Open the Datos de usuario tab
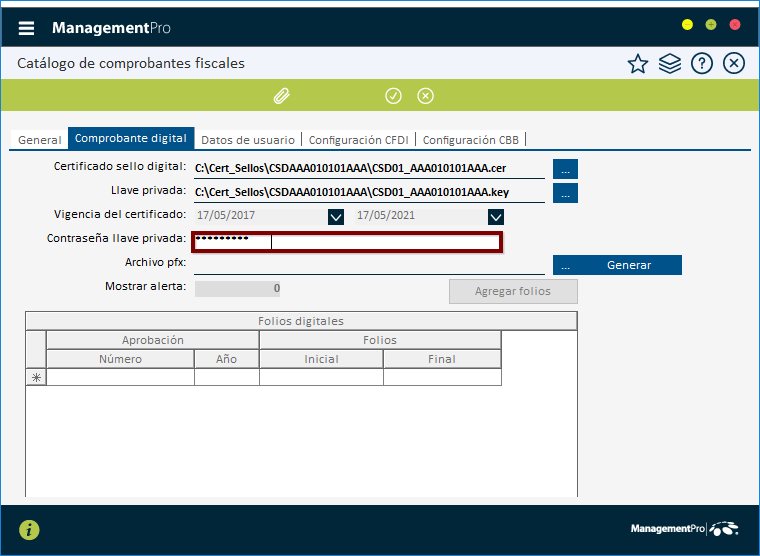The height and width of the screenshot is (556, 760). point(248,140)
